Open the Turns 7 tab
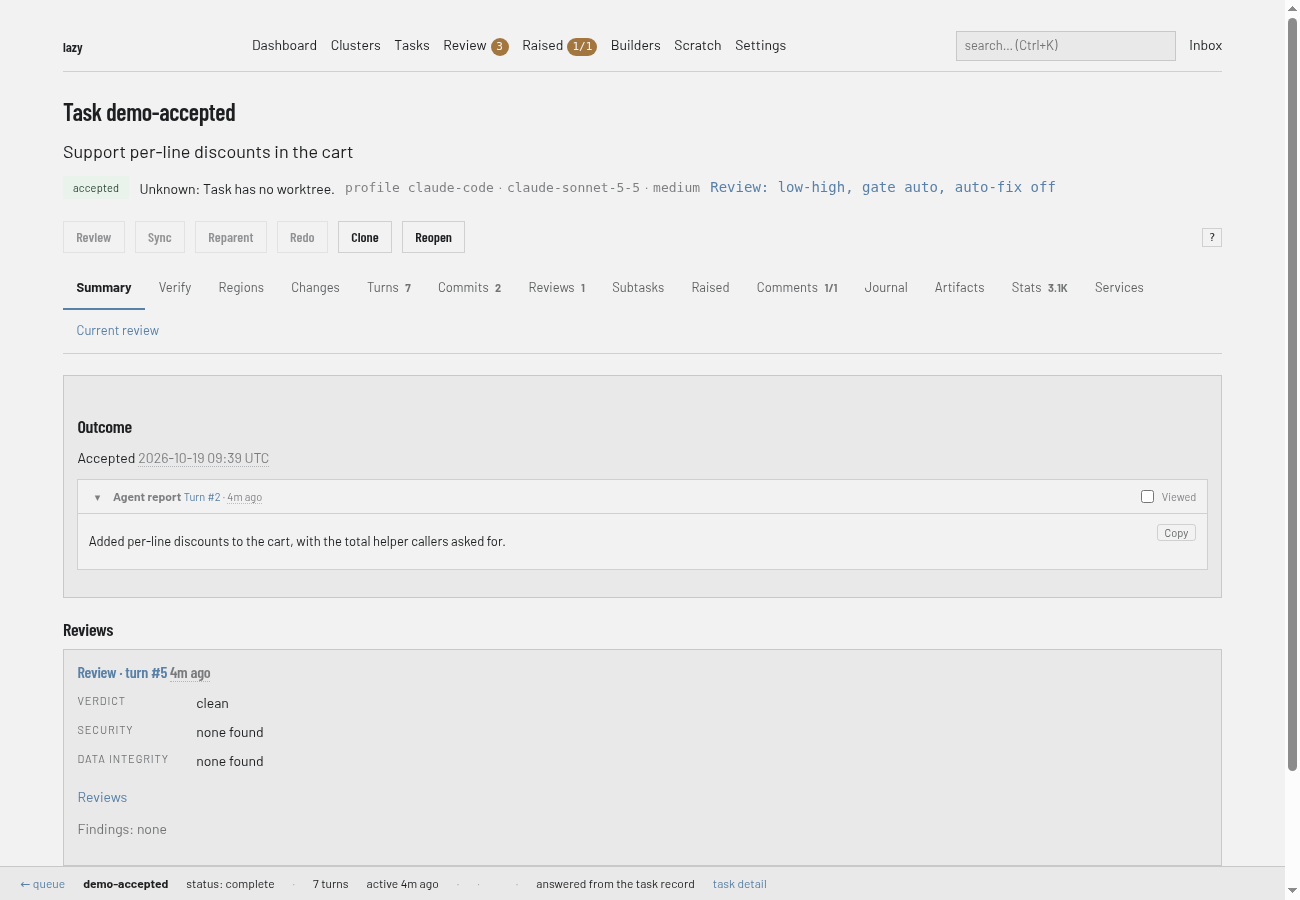This screenshot has height=900, width=1300. pyautogui.click(x=389, y=288)
